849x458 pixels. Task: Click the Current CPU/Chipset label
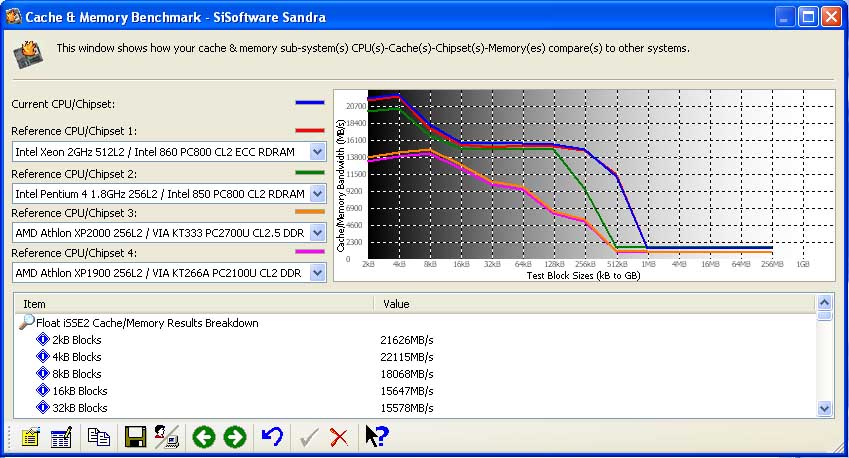tap(63, 104)
